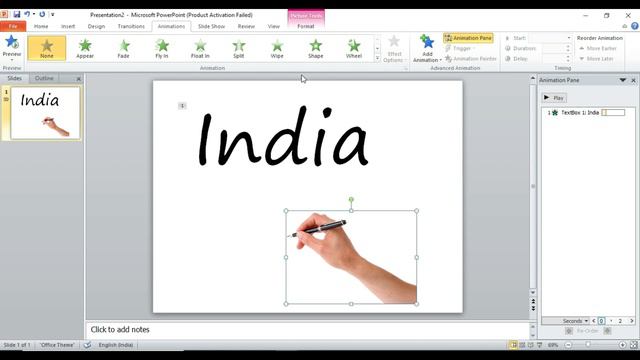The height and width of the screenshot is (360, 640).
Task: Open the Slide Show tab
Action: tap(211, 26)
